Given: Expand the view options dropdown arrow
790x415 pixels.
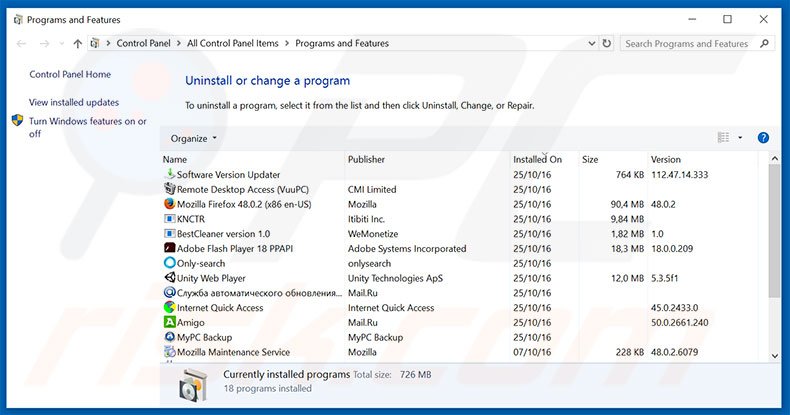Looking at the screenshot, I should pos(740,138).
